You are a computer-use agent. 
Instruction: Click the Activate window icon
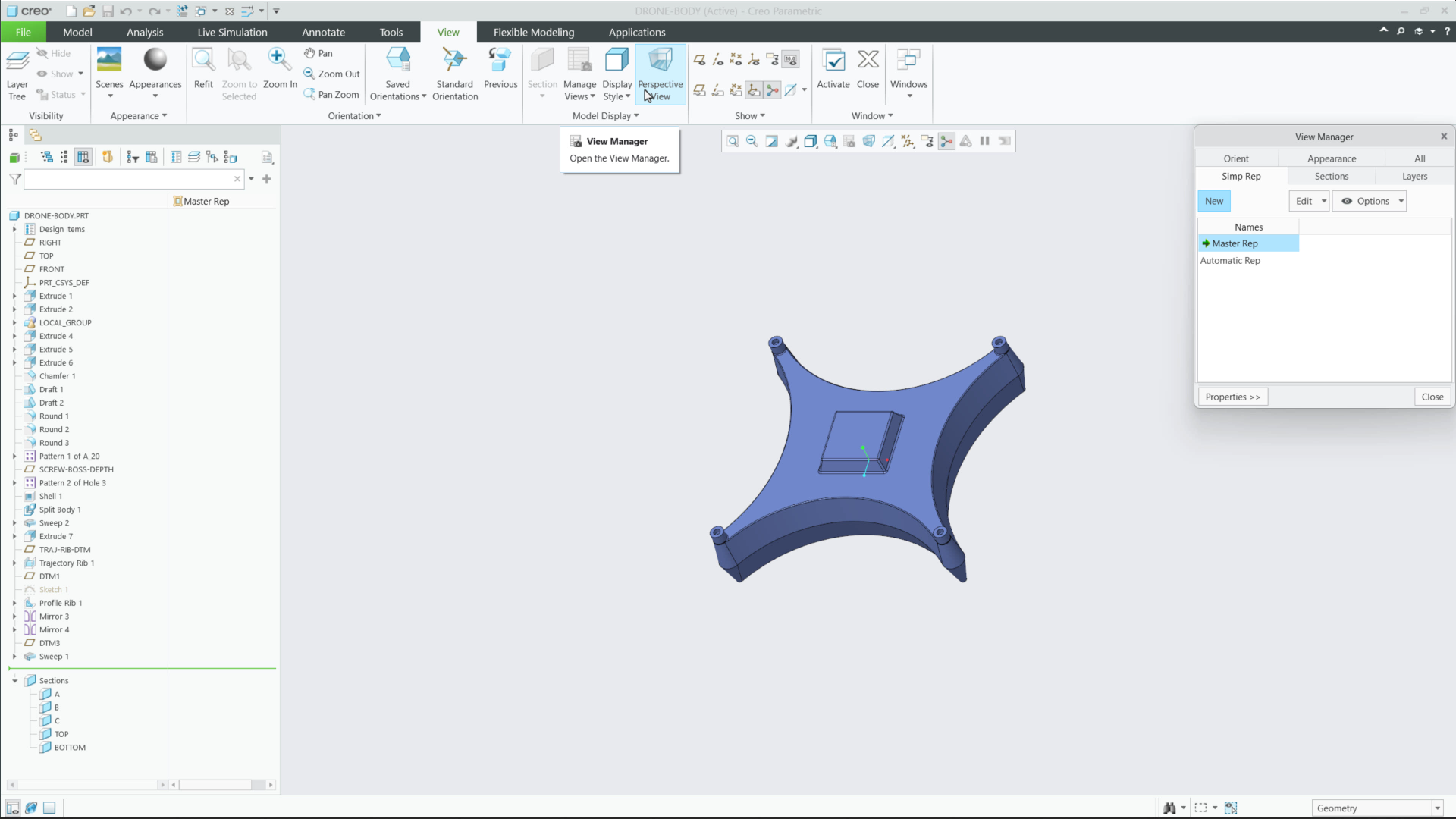pos(833,69)
